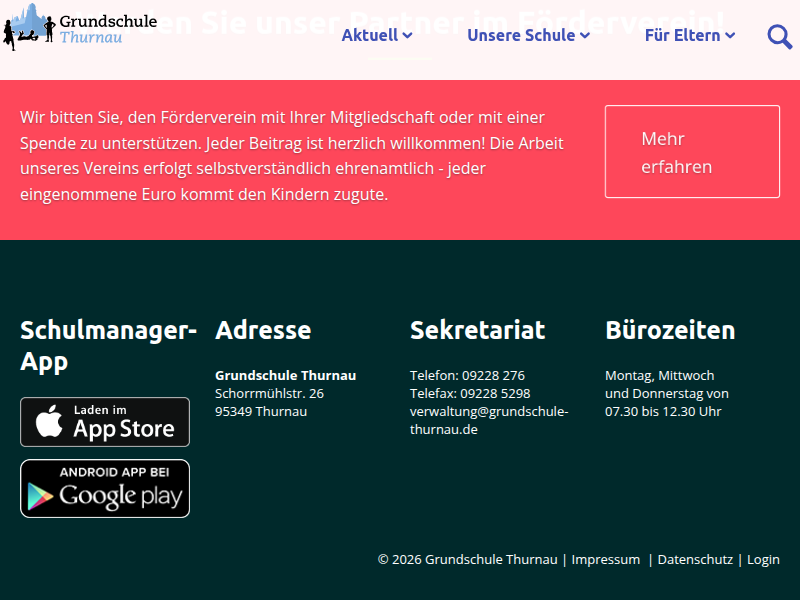Select the Unsere Schule menu item

(x=521, y=35)
